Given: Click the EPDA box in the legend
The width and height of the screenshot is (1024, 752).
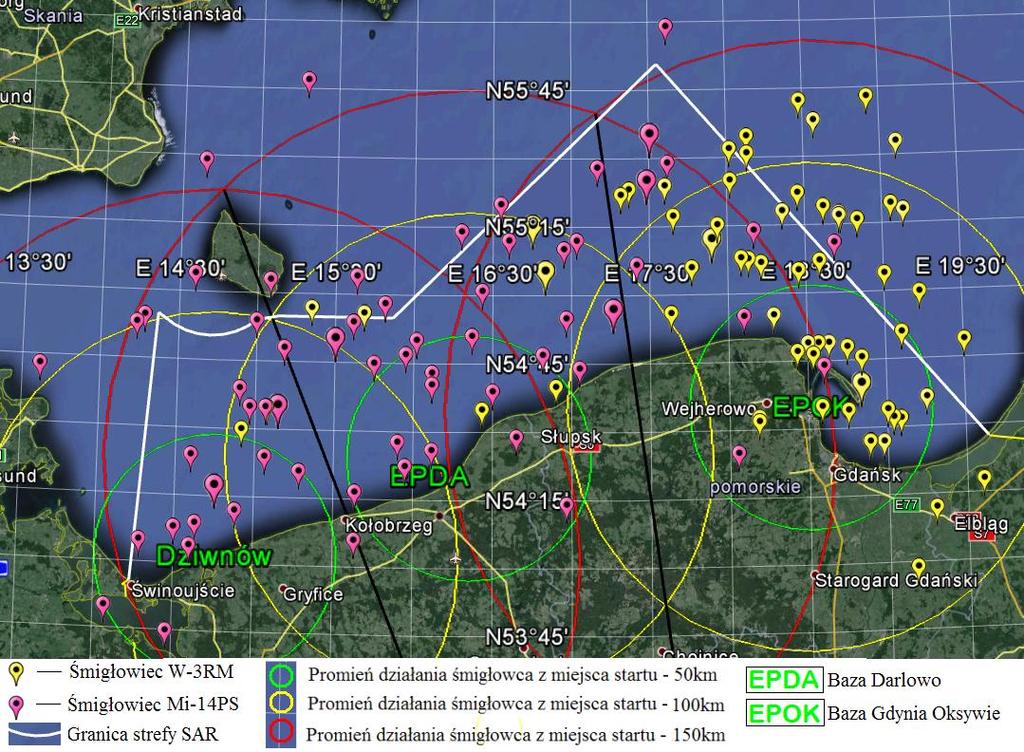Looking at the screenshot, I should pos(784,680).
